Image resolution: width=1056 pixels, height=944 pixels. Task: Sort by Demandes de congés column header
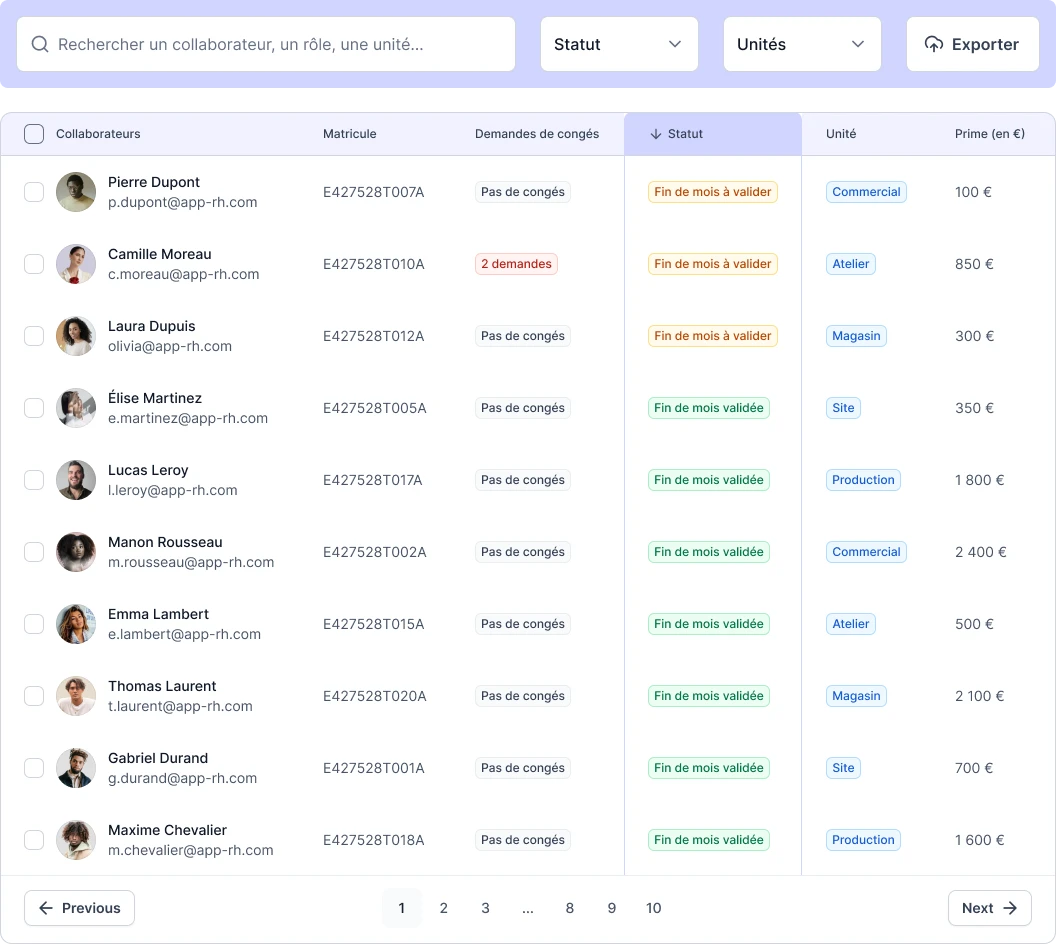point(537,134)
